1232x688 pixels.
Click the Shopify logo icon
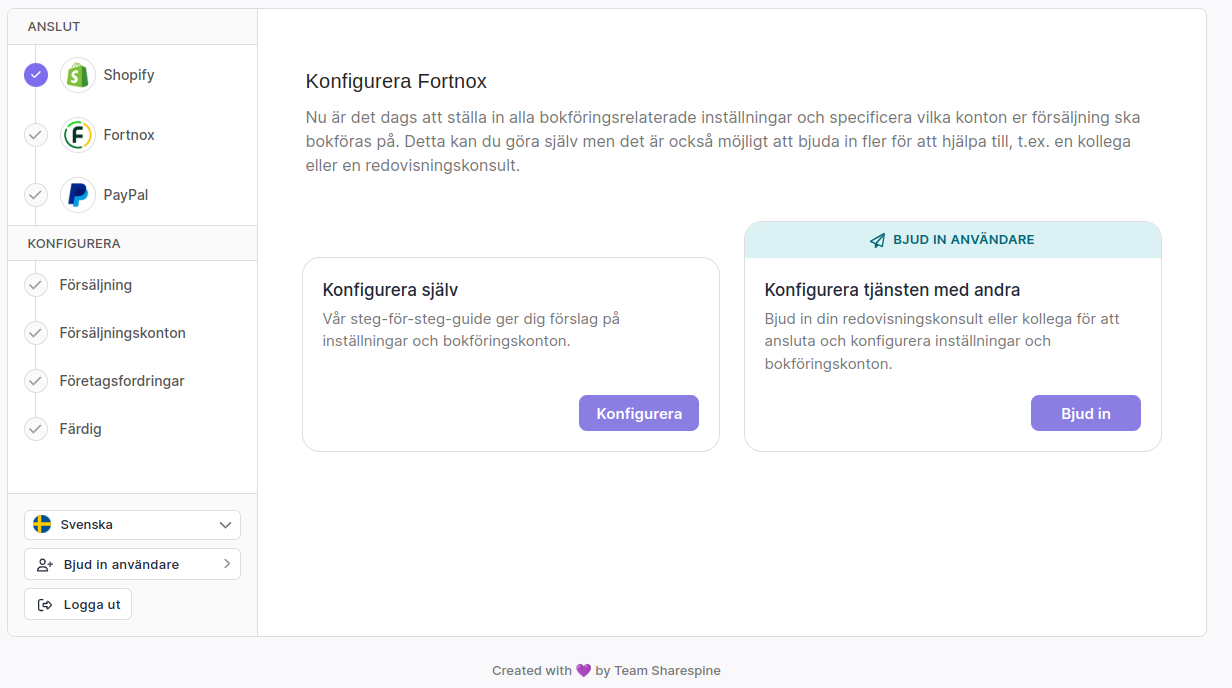click(78, 75)
